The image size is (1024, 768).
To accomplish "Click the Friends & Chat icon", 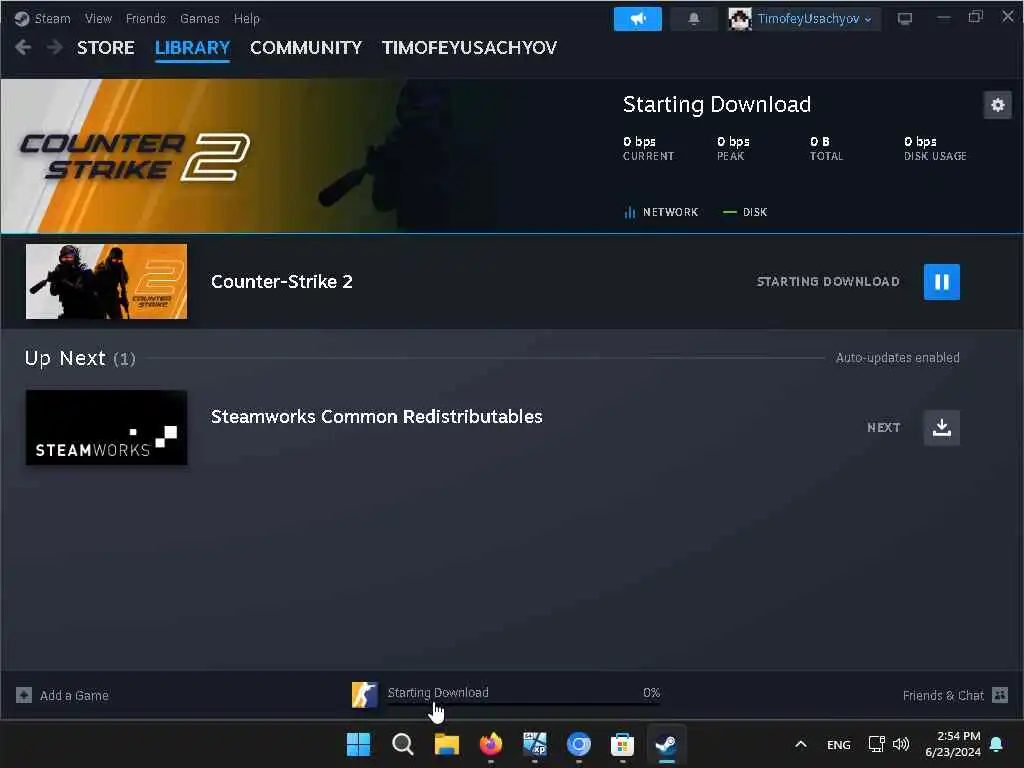I will coord(1000,695).
